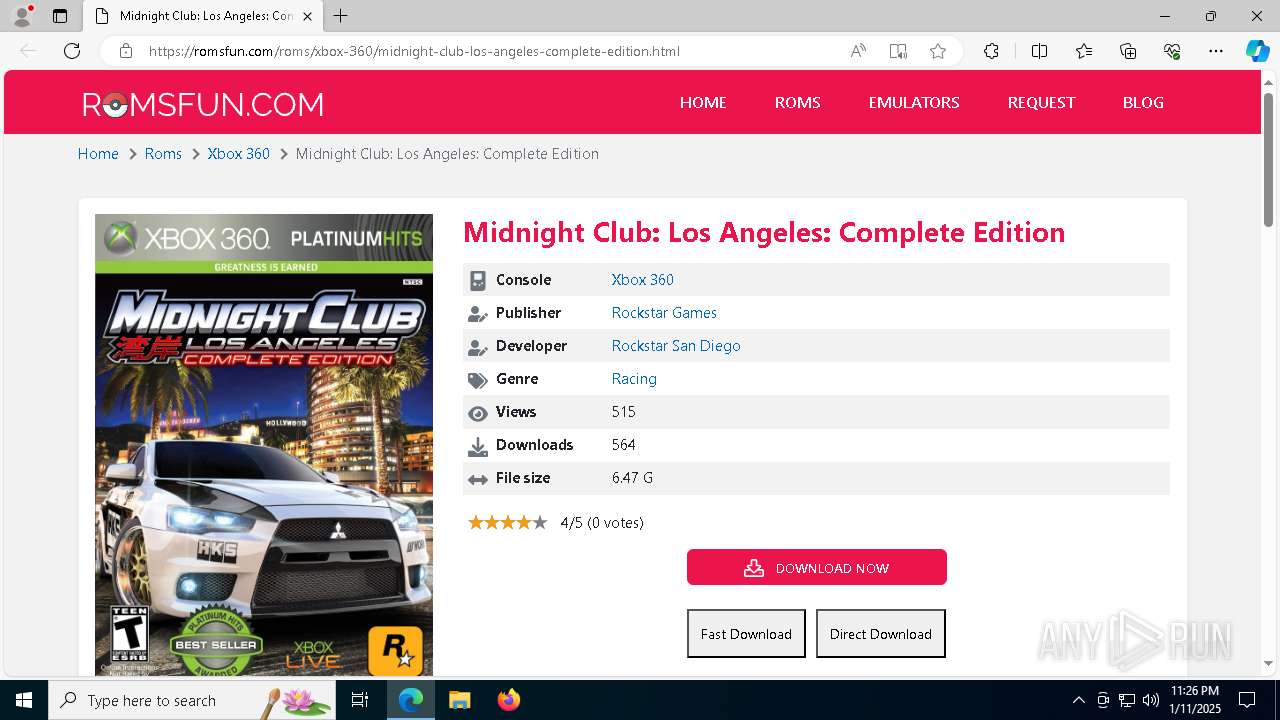Click the Fast Download button
This screenshot has height=720, width=1280.
[746, 634]
